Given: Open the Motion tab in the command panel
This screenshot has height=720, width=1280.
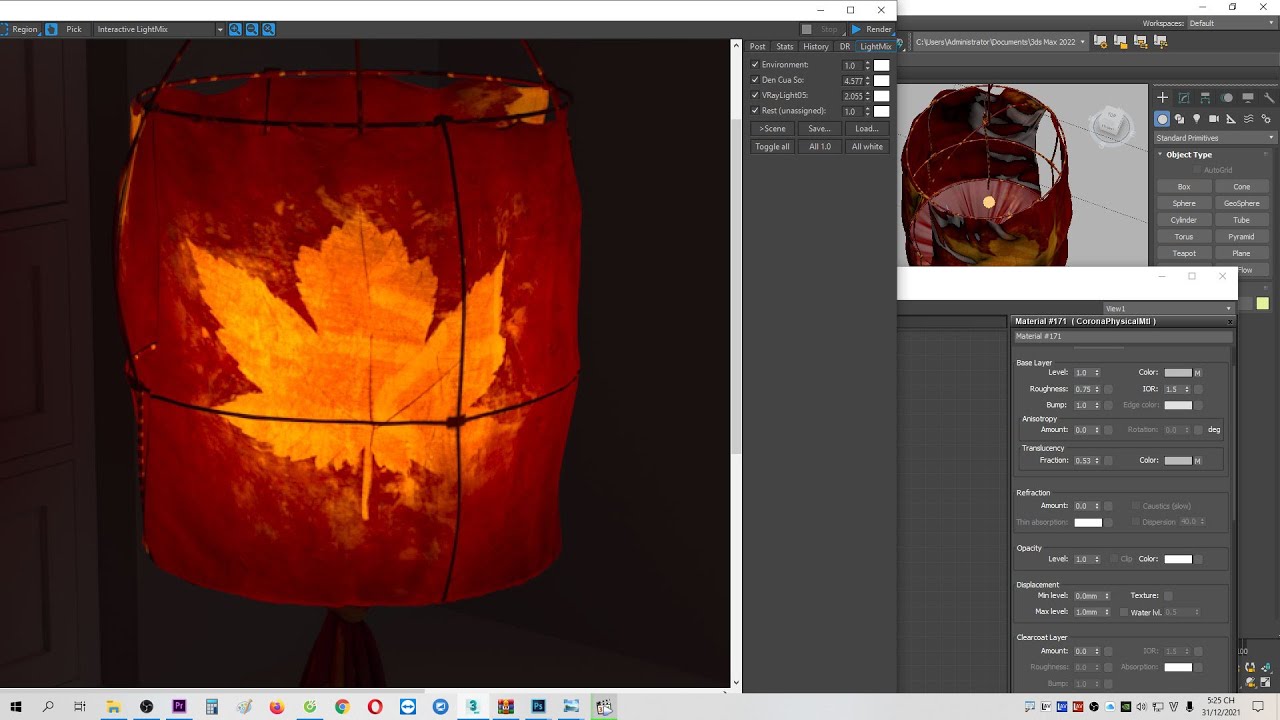Looking at the screenshot, I should tap(1227, 97).
